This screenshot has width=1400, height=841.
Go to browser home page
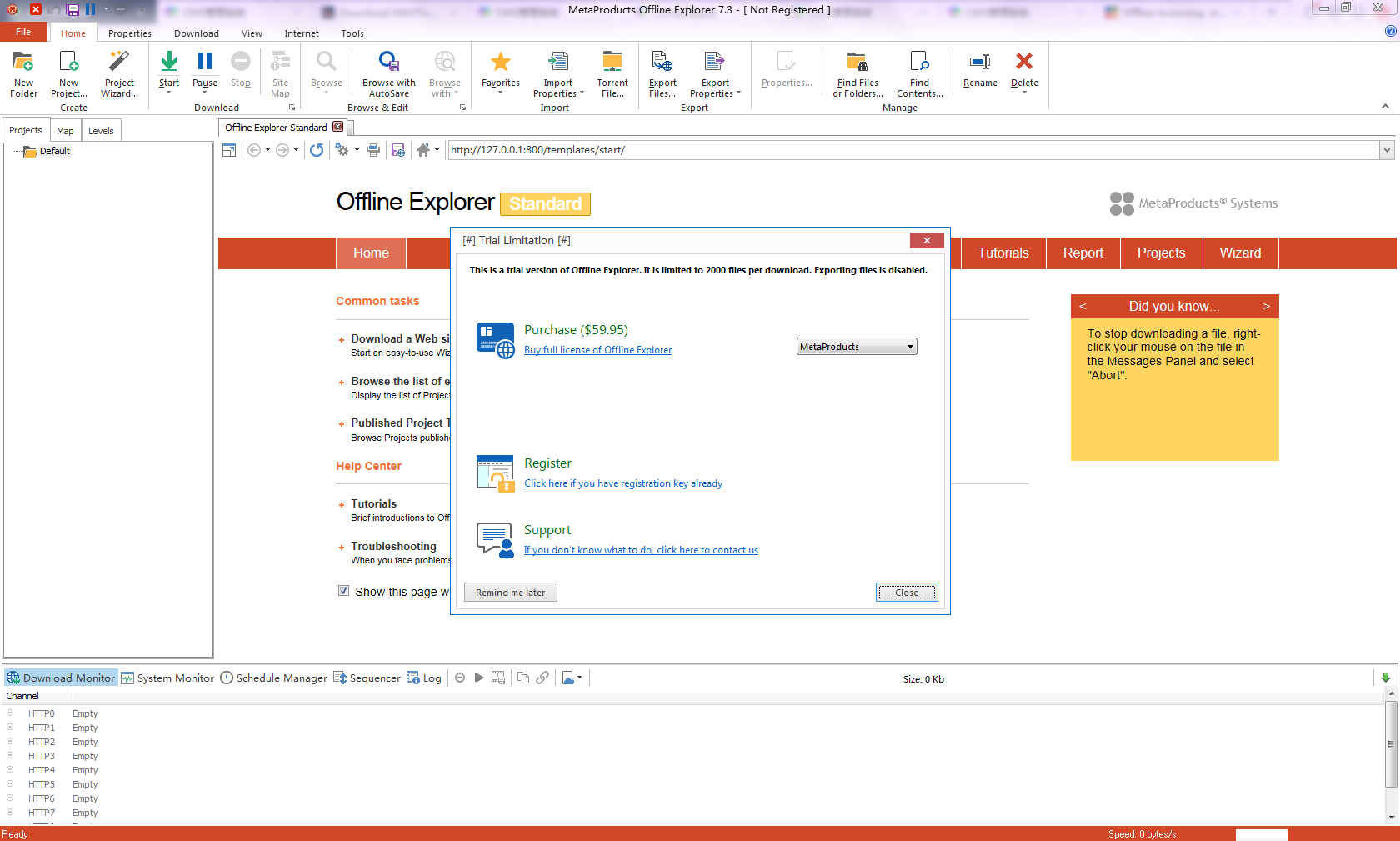pyautogui.click(x=423, y=150)
